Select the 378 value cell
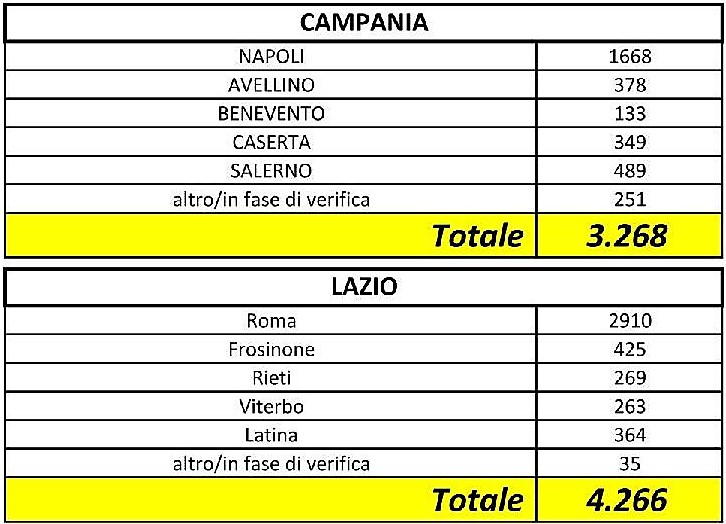Viewport: 726px width, 524px height. tap(629, 85)
